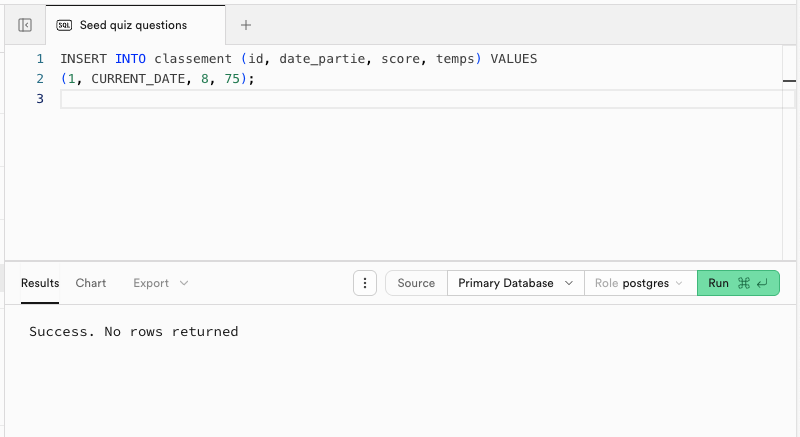Select the Results tab
This screenshot has height=437, width=800.
pos(40,283)
